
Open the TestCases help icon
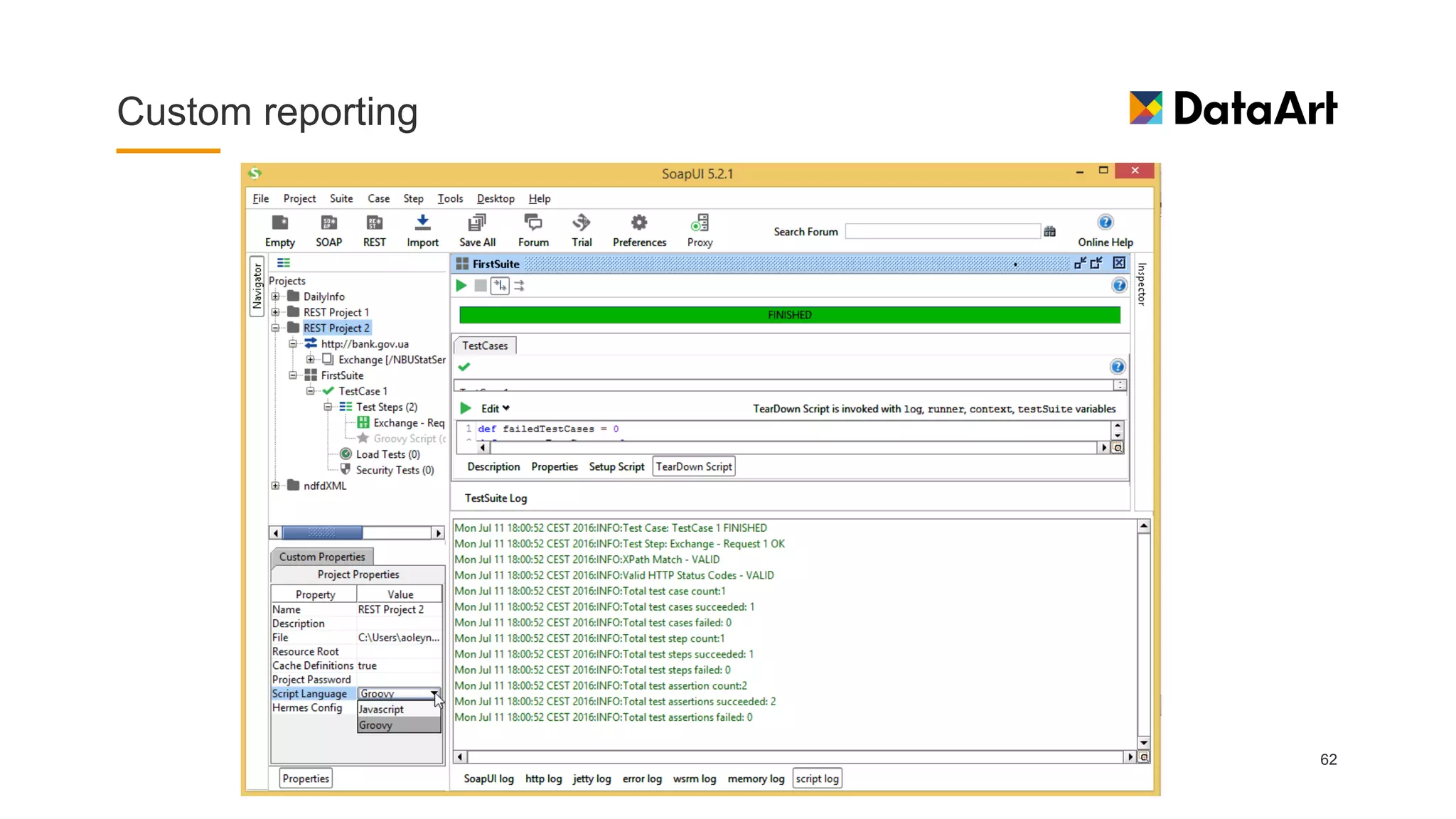click(x=1118, y=367)
